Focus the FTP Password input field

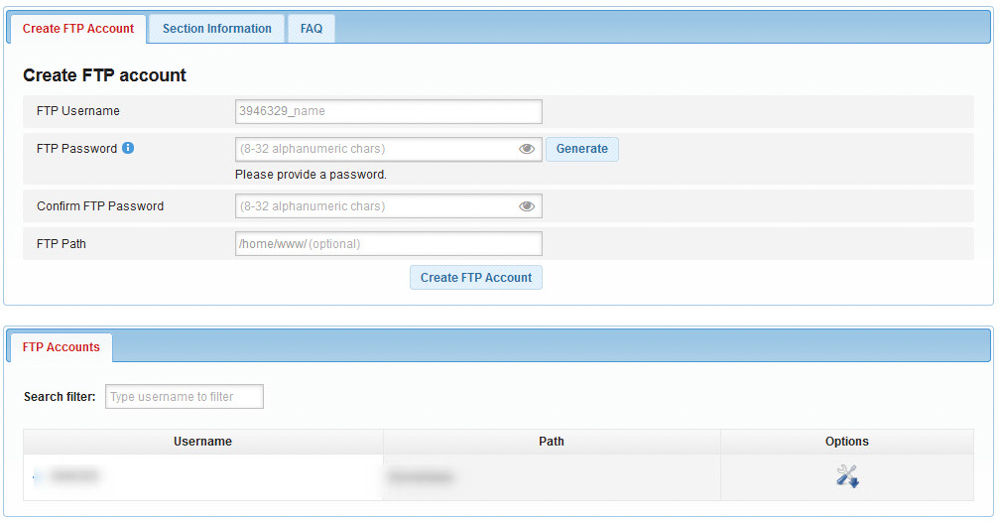pos(388,149)
